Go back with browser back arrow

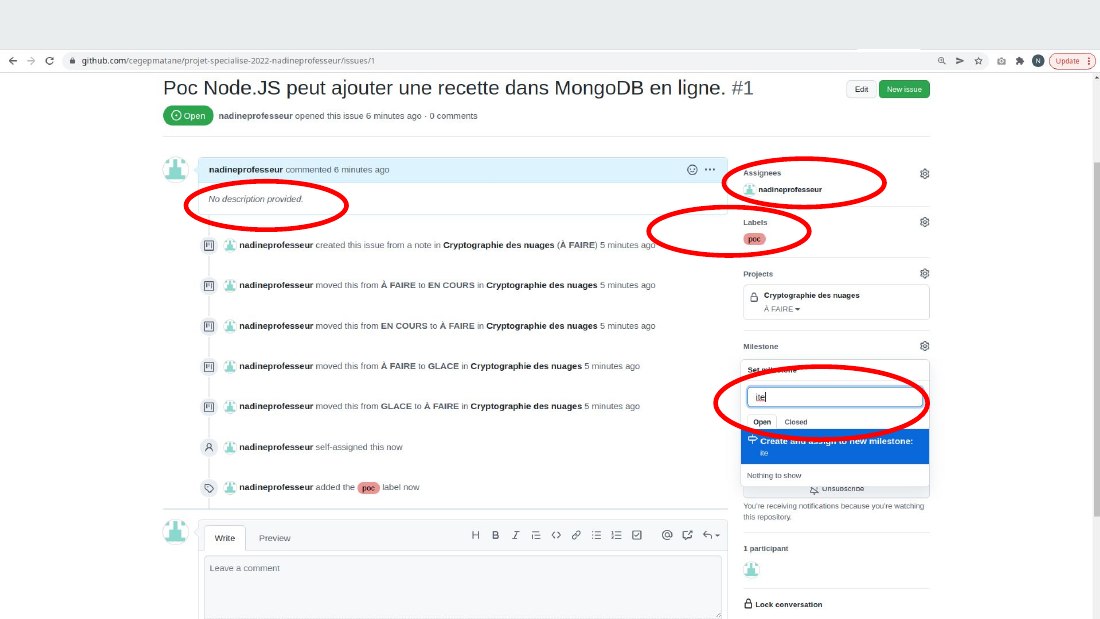coord(13,61)
